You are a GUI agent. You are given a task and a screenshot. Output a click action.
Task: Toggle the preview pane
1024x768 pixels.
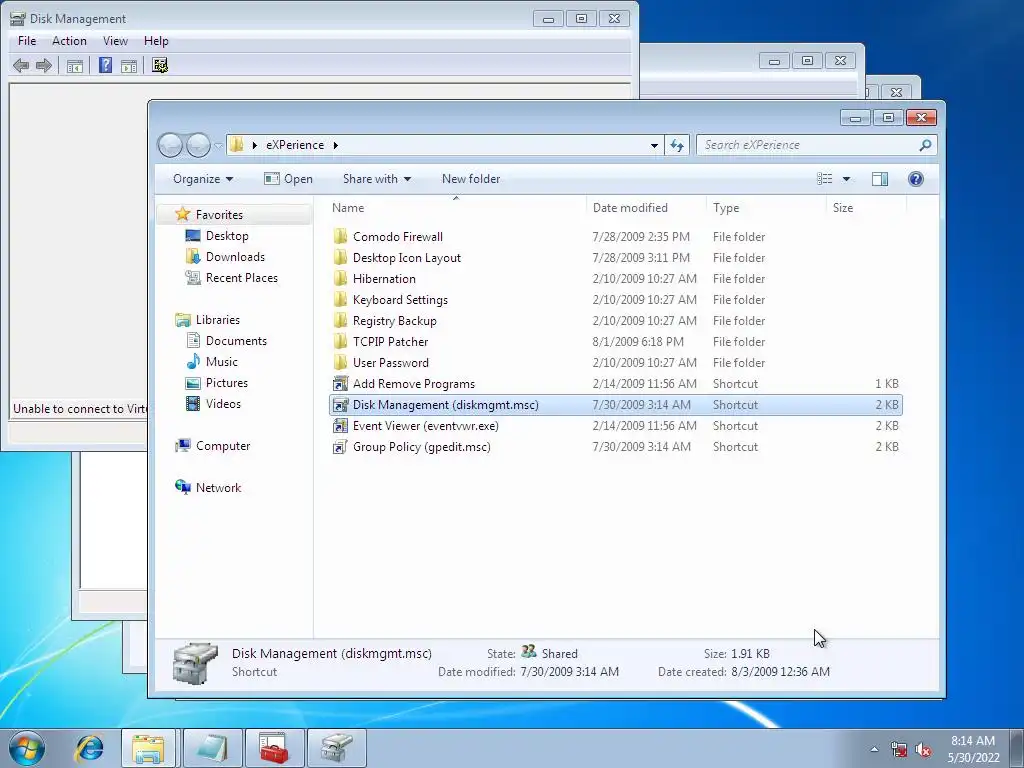click(x=880, y=179)
